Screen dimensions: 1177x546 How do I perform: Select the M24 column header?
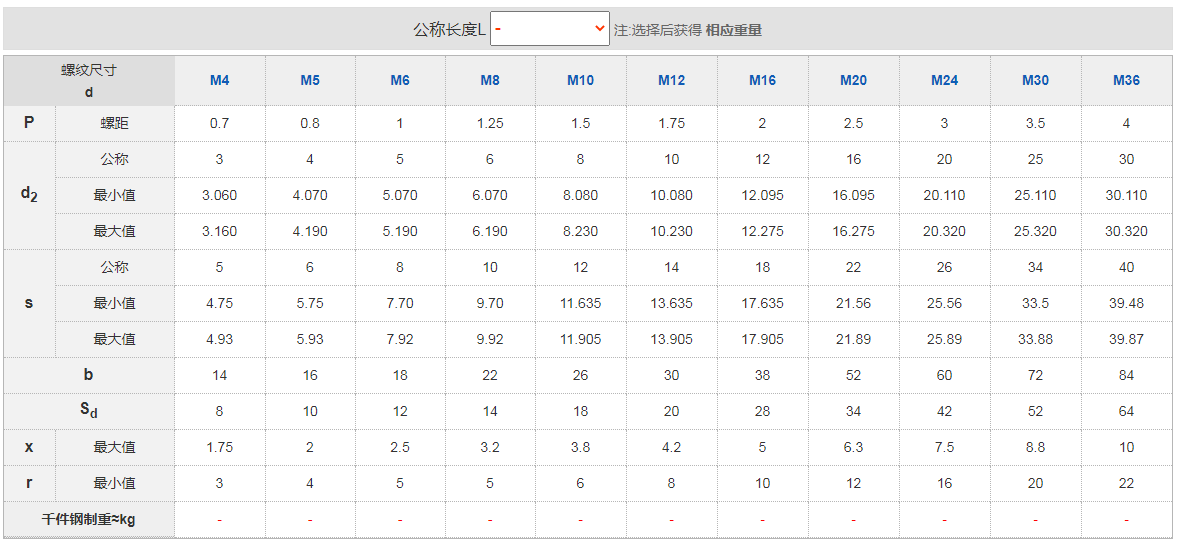(944, 80)
